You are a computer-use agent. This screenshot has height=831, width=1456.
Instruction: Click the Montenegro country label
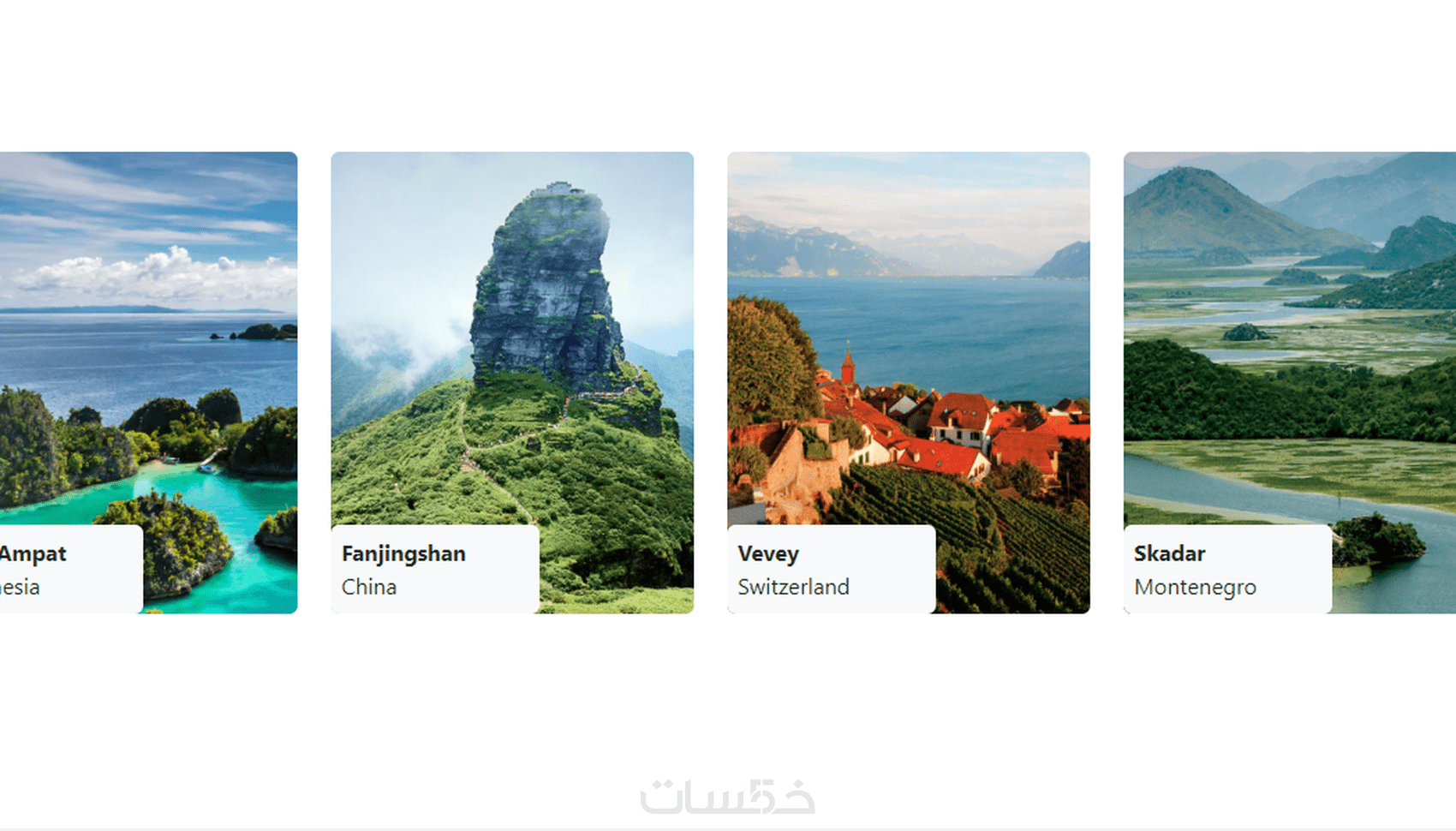[x=1195, y=588]
